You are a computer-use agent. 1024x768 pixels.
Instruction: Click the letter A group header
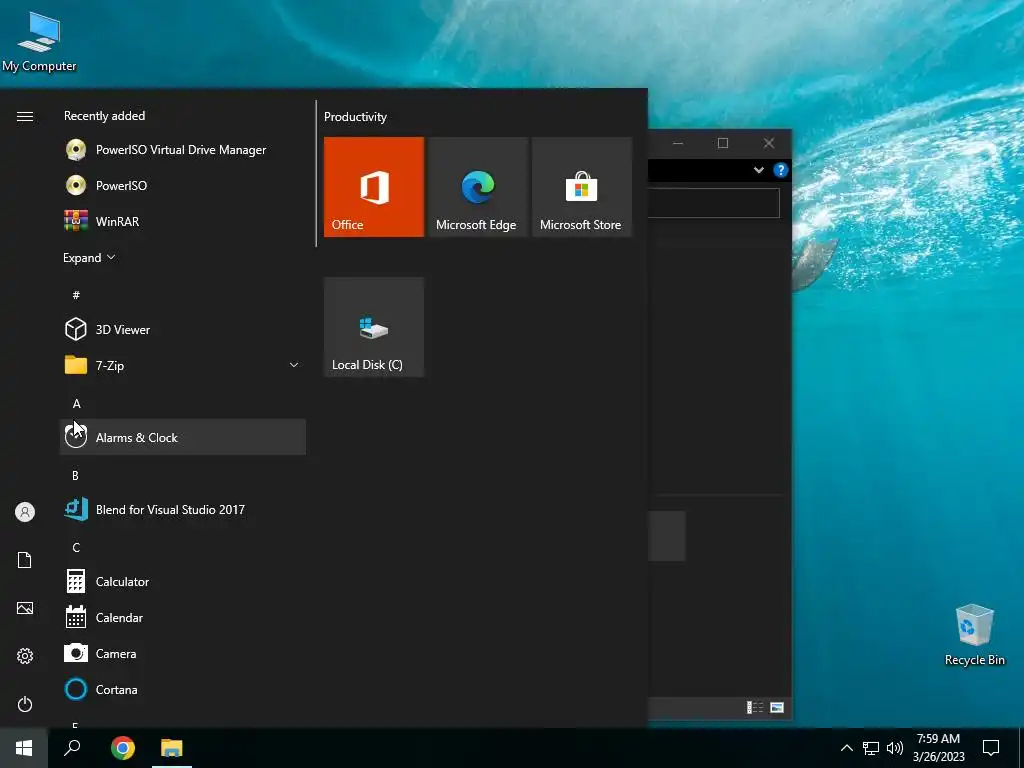[76, 404]
